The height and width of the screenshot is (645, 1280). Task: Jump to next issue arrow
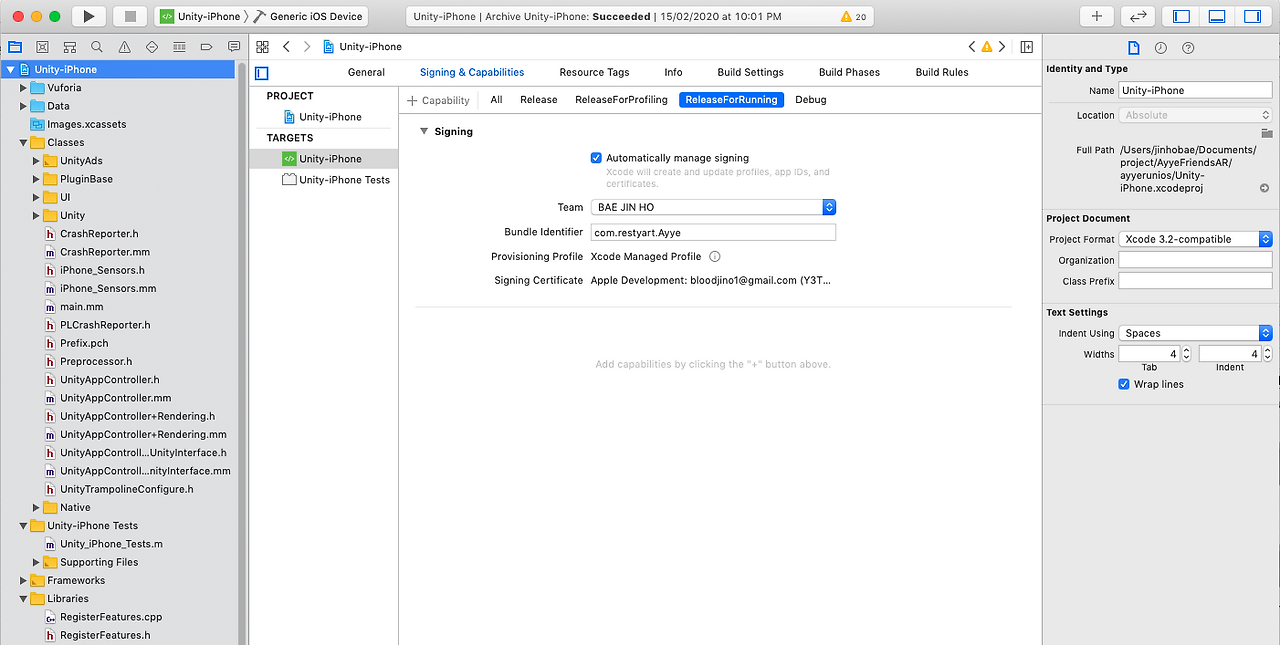coord(1002,47)
